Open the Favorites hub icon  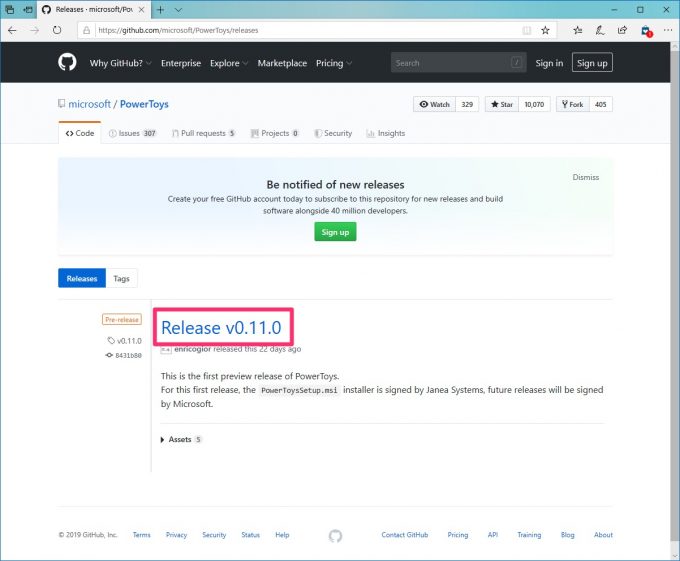click(578, 30)
